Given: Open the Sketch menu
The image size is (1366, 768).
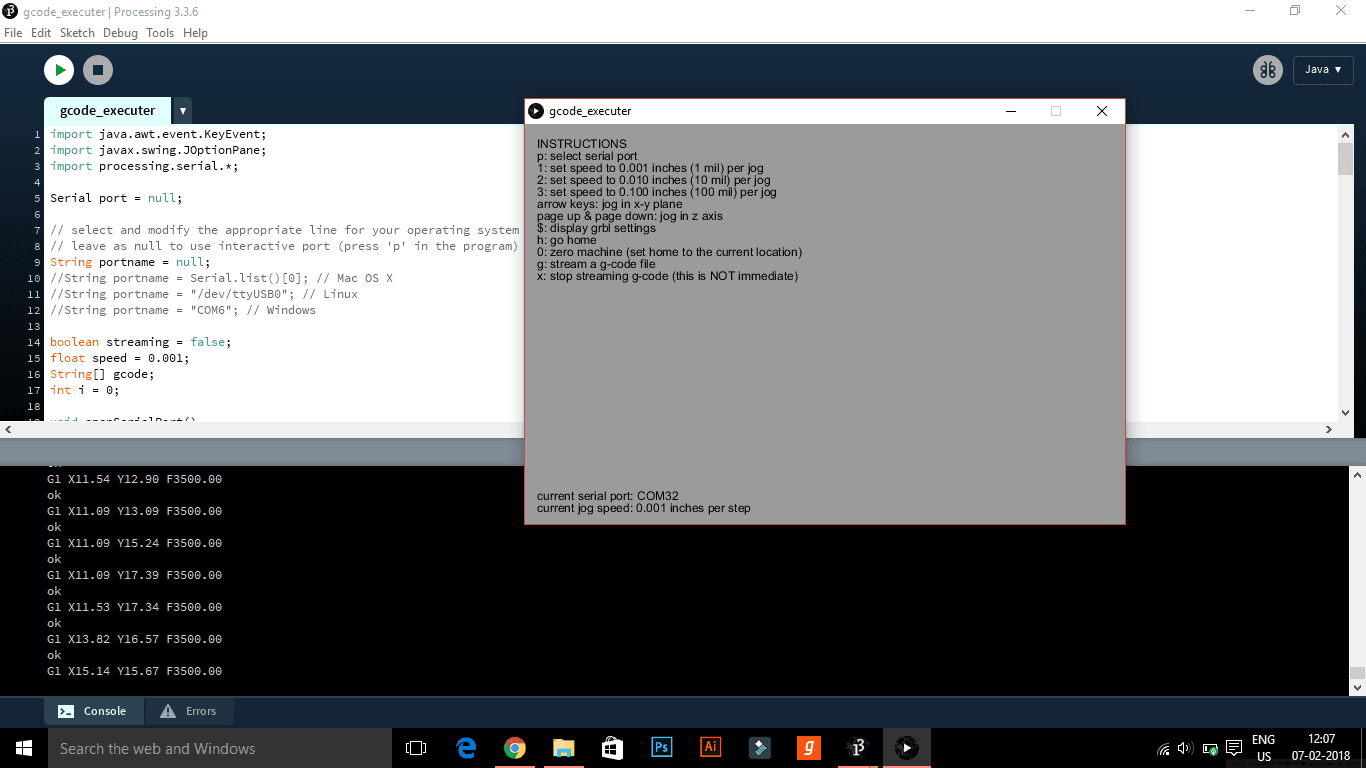Looking at the screenshot, I should pos(77,33).
